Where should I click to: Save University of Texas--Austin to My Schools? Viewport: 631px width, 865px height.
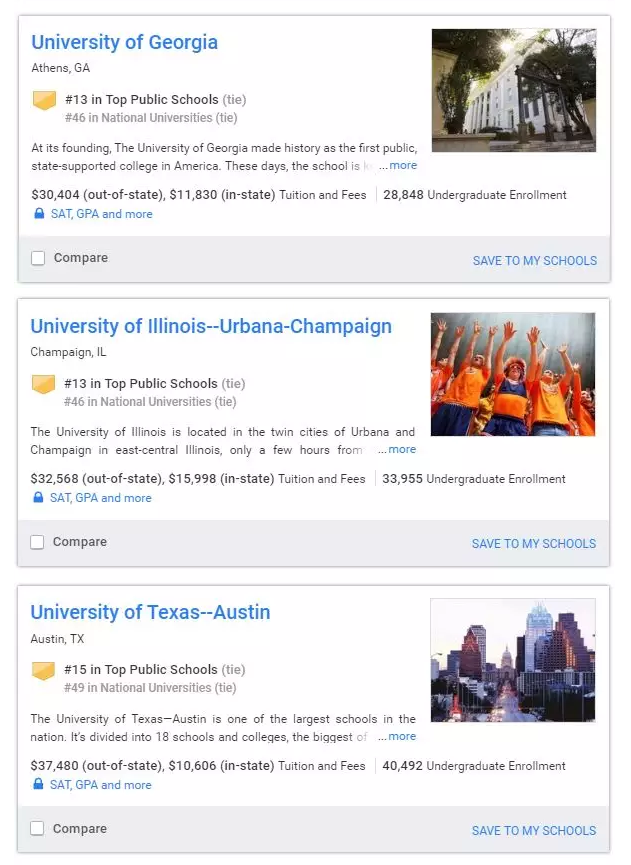click(534, 830)
